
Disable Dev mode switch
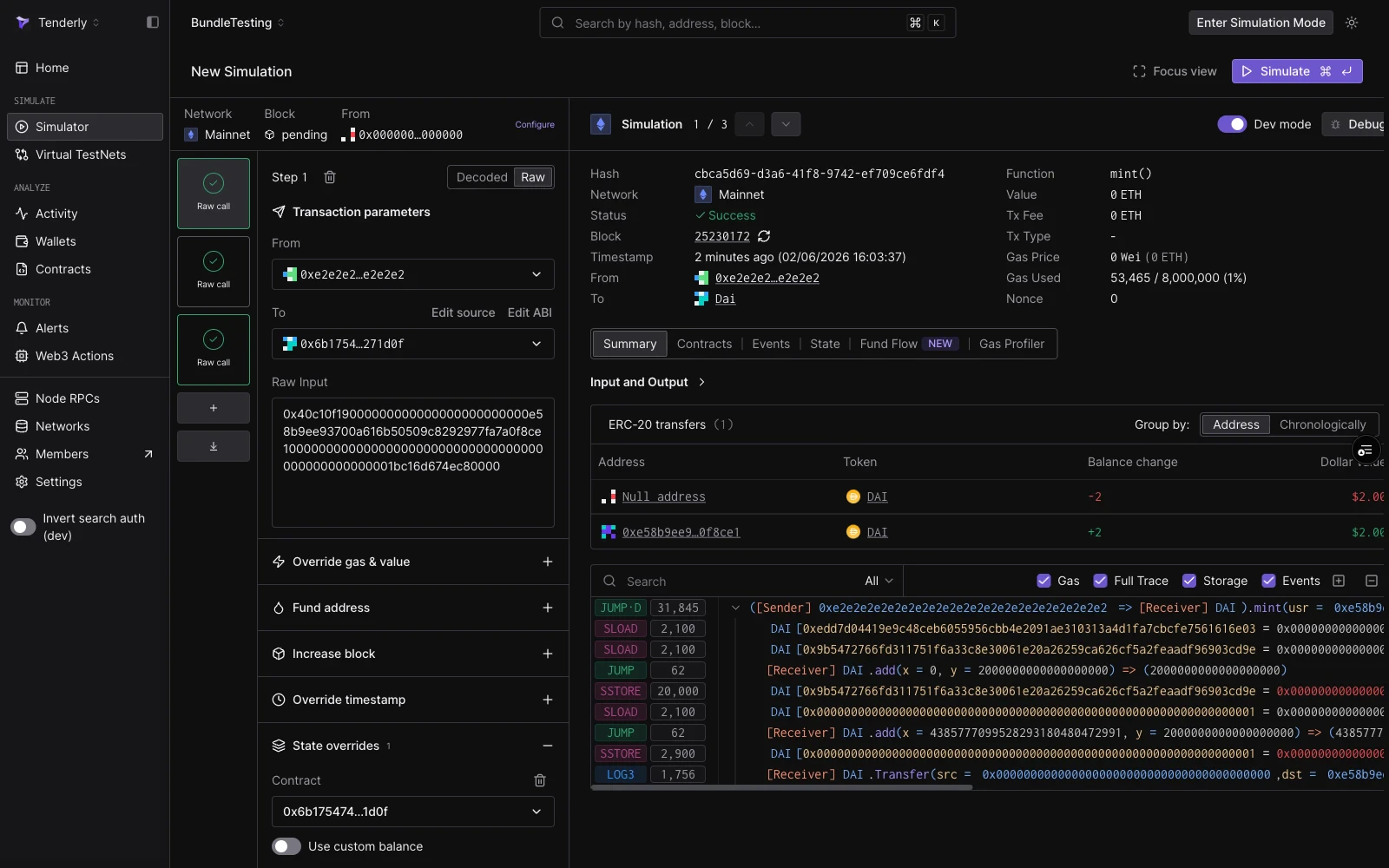[1232, 124]
